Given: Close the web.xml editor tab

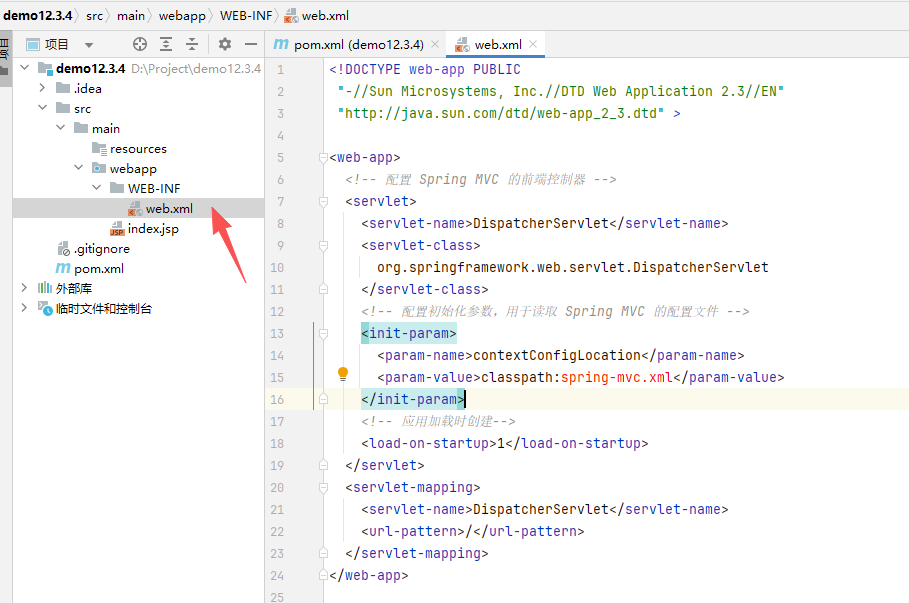Looking at the screenshot, I should pos(534,44).
